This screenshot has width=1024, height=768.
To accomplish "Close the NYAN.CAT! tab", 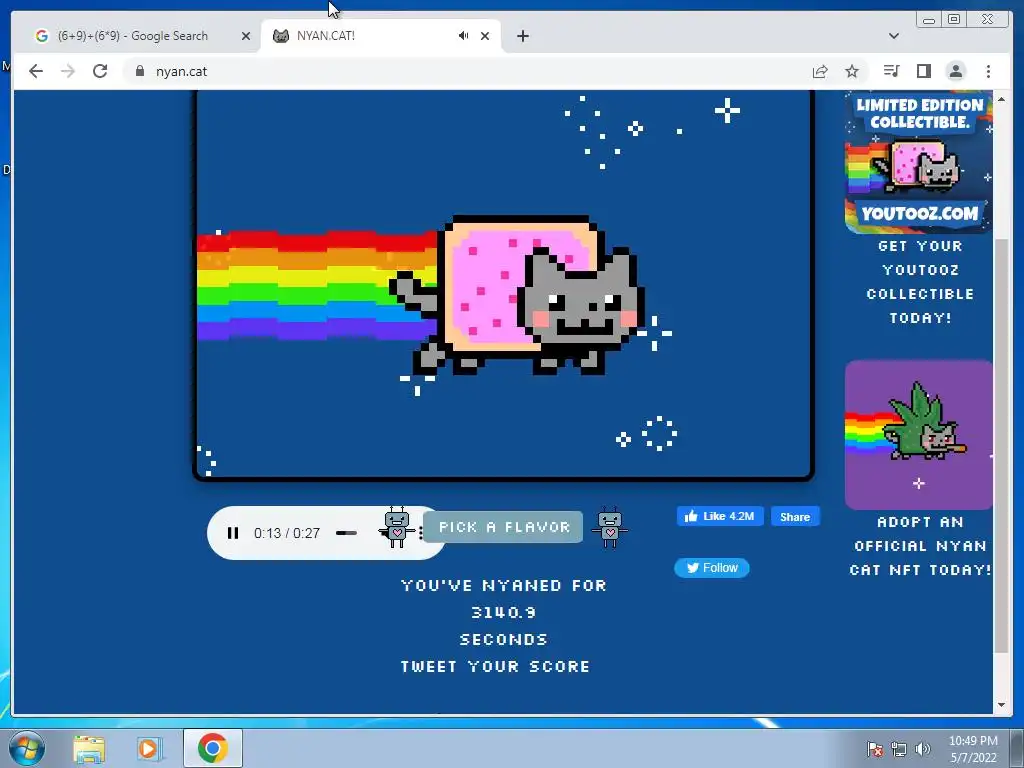I will 485,36.
